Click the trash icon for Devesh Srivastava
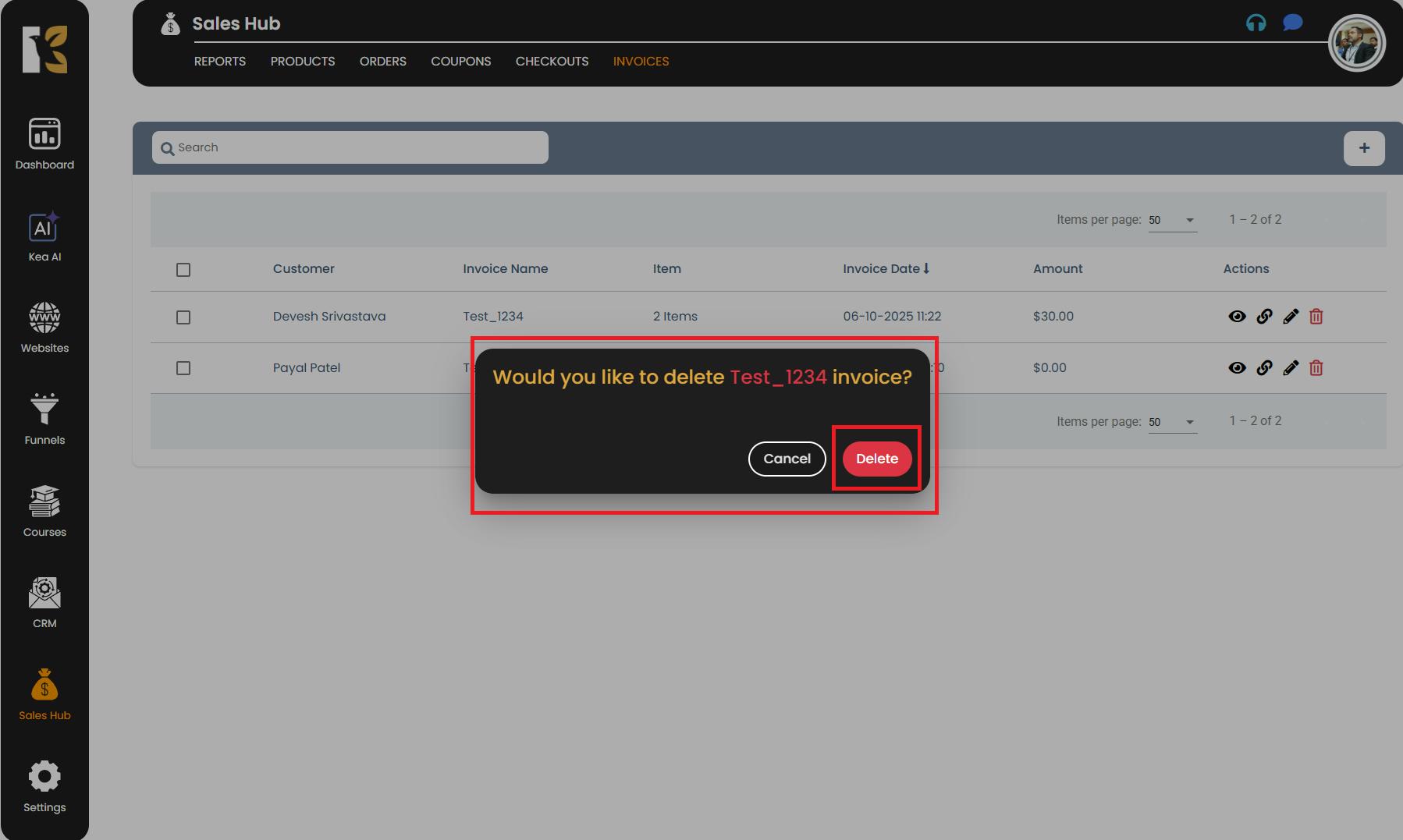1403x840 pixels. (x=1316, y=317)
